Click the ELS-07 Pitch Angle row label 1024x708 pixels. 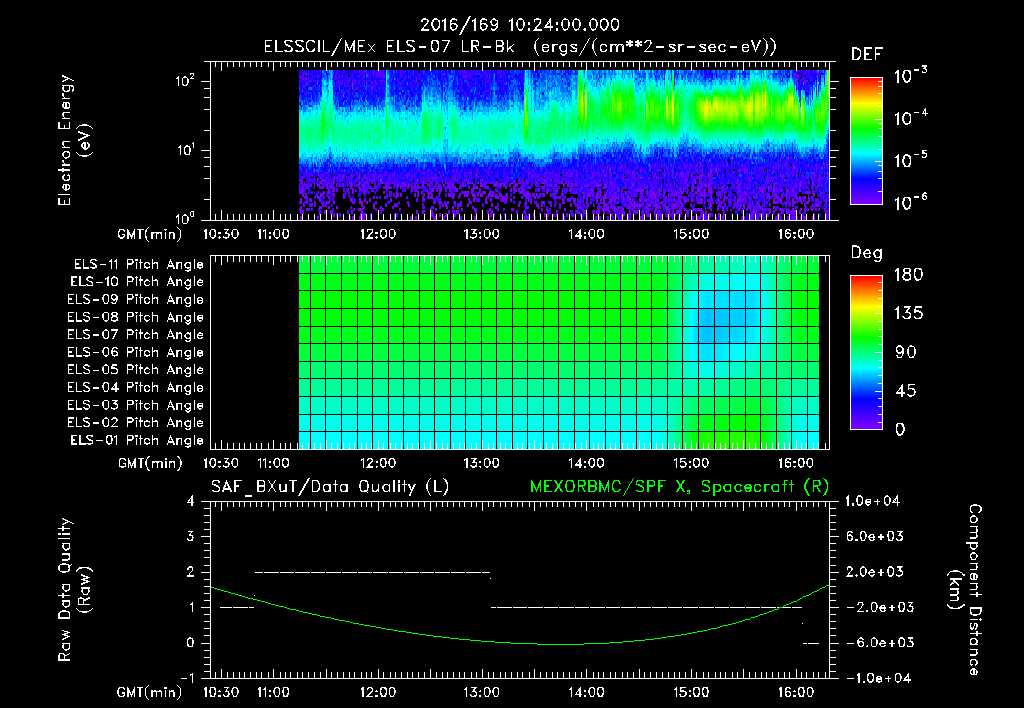pyautogui.click(x=136, y=335)
